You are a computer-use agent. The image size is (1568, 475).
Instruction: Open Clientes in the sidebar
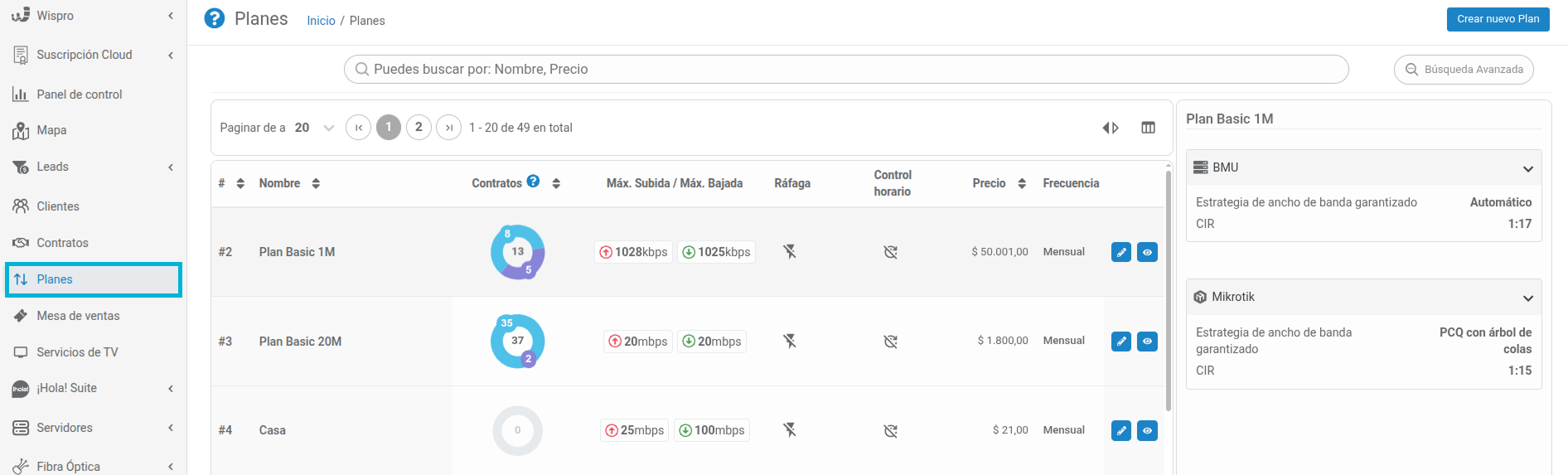[x=58, y=206]
